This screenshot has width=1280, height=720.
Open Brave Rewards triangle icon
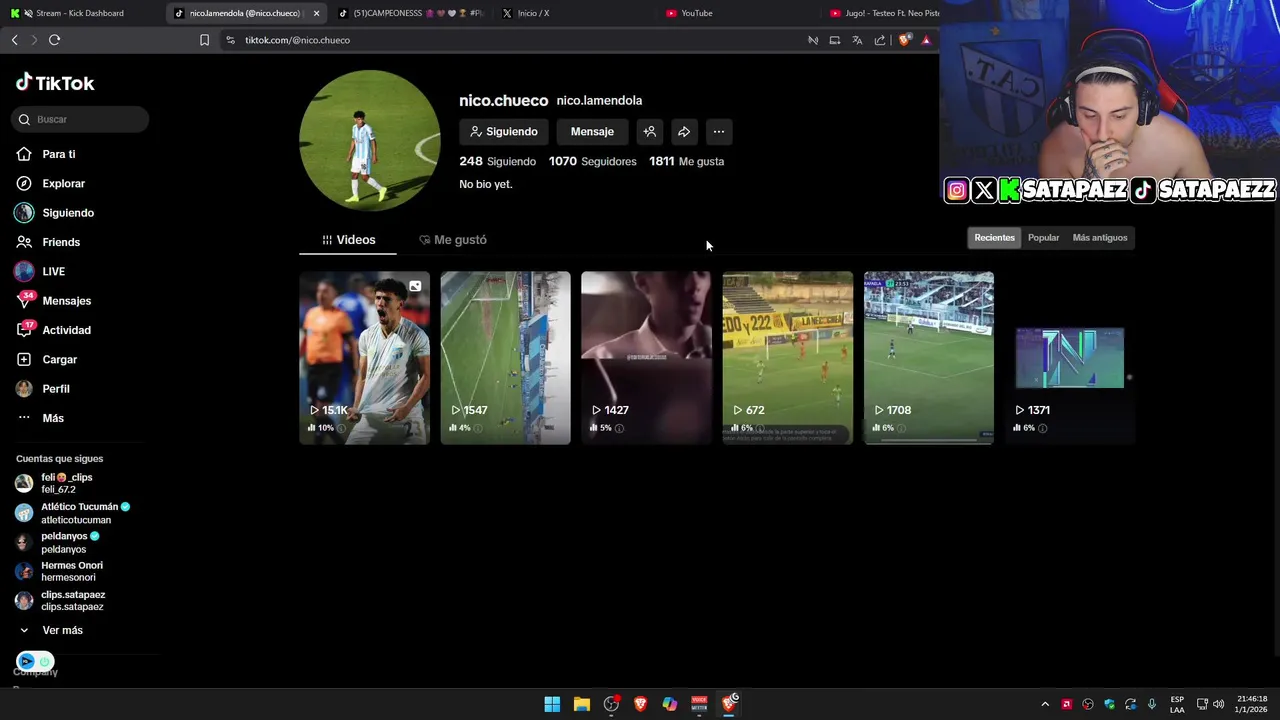click(x=926, y=40)
